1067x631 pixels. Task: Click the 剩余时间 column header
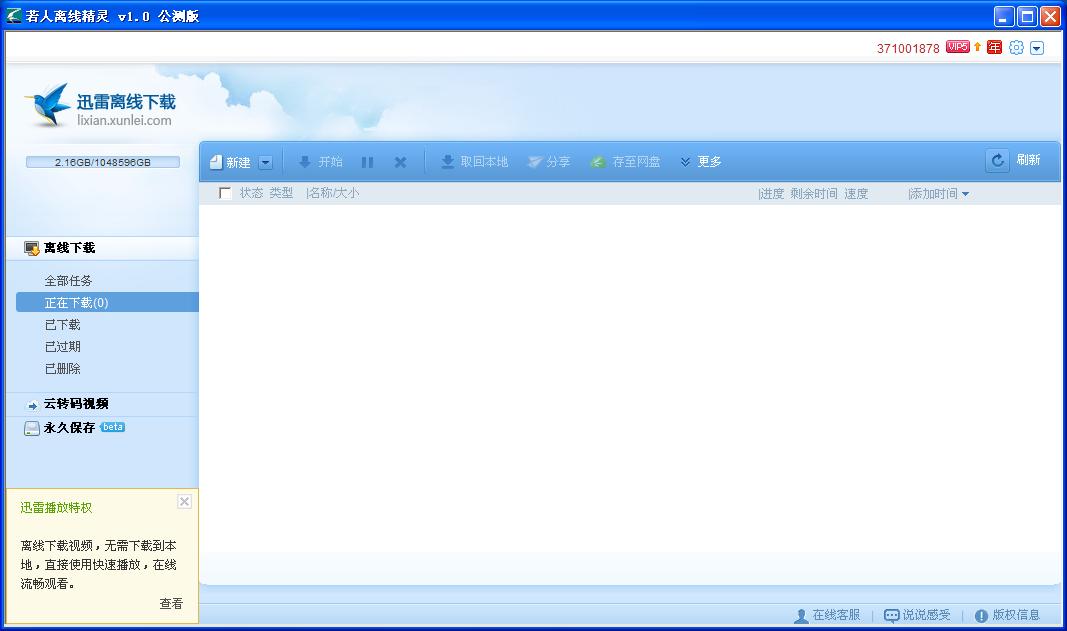point(814,194)
